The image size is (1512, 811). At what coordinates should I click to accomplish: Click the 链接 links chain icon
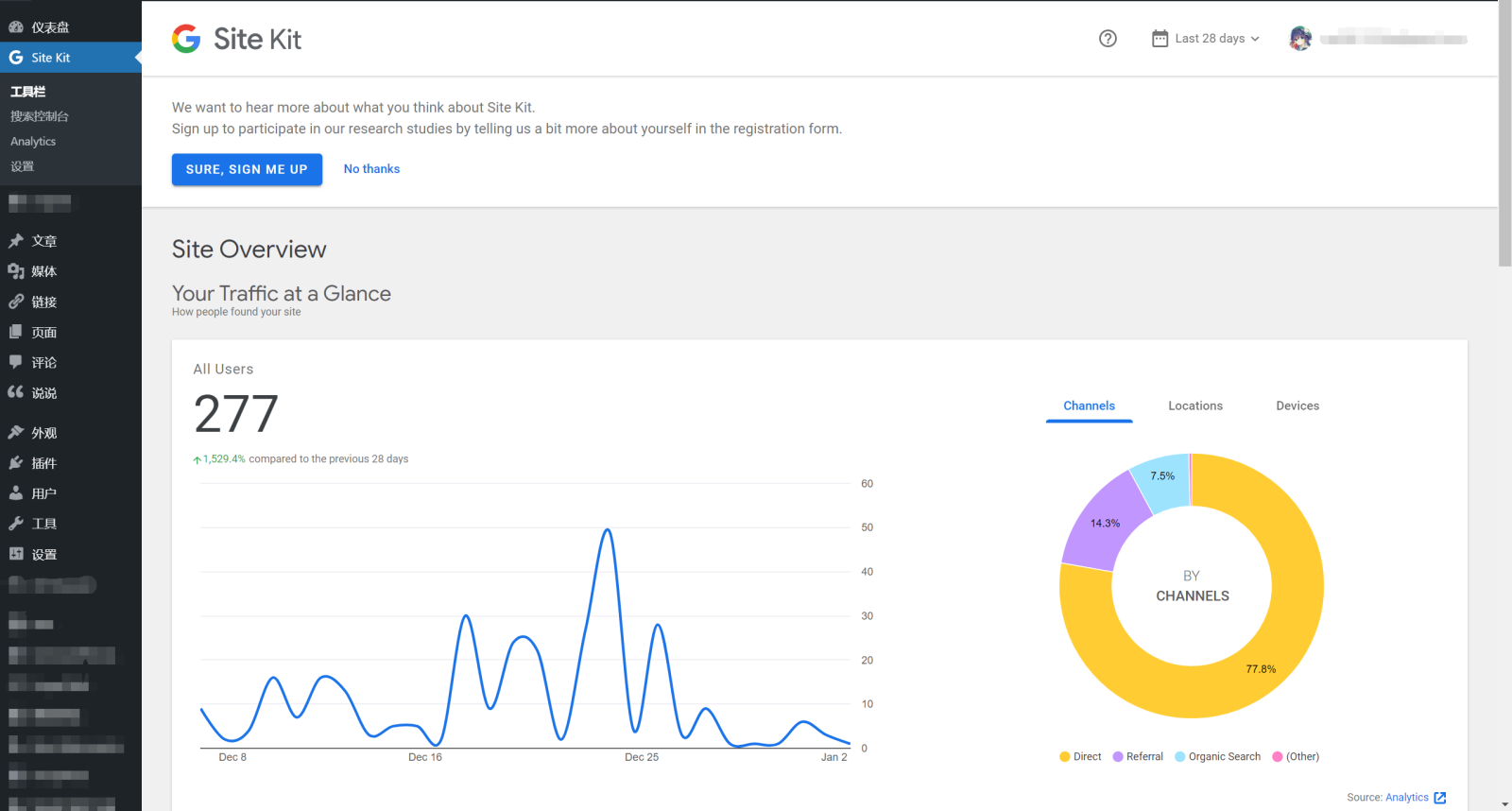16,302
